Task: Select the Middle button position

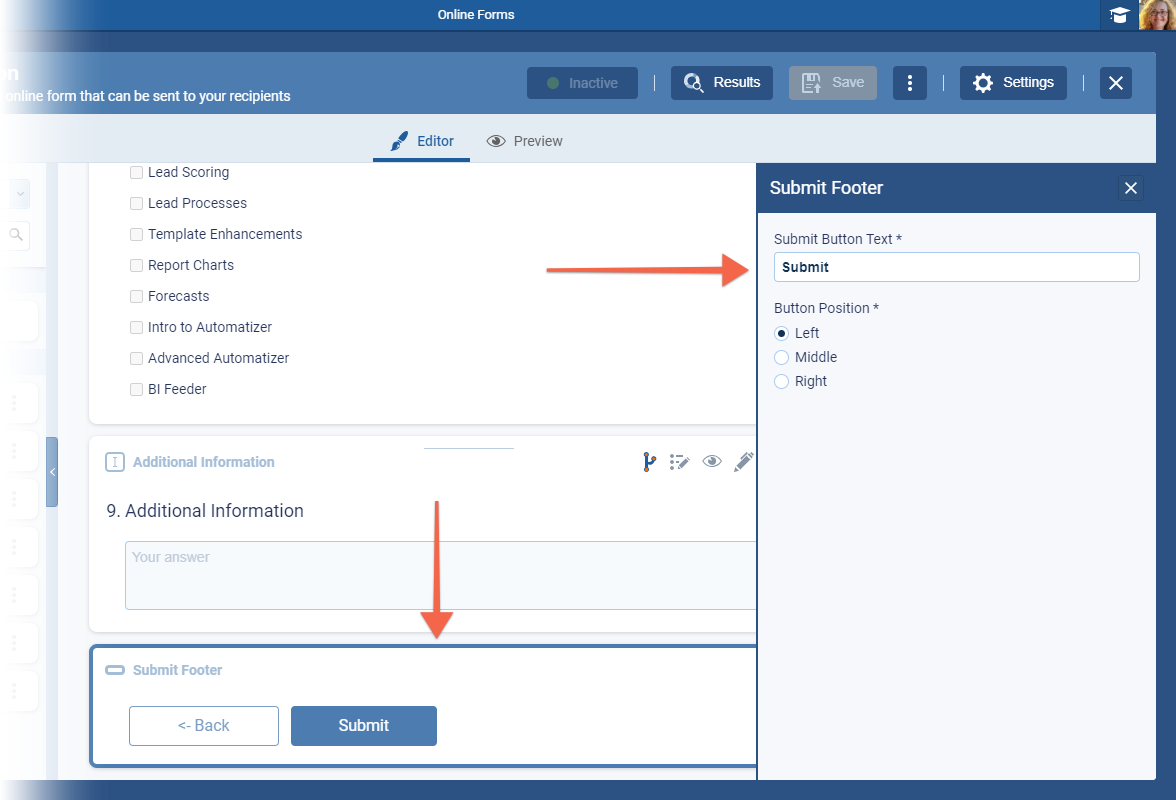Action: [x=782, y=357]
